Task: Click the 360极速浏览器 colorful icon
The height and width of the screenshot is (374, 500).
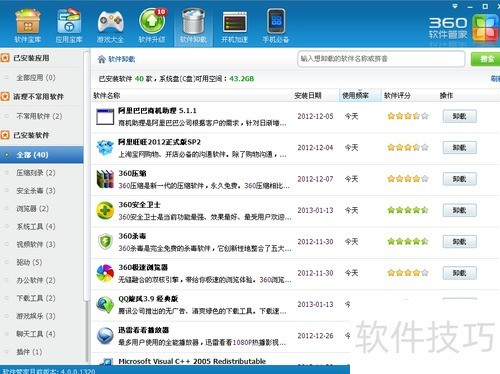Action: (x=105, y=273)
